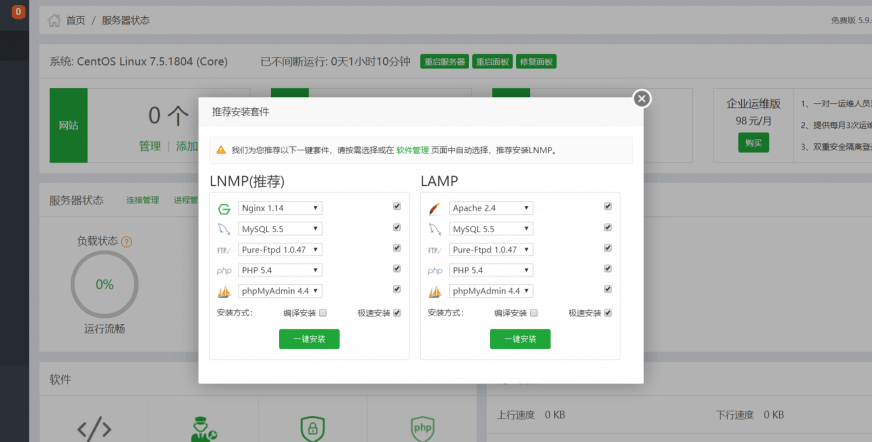
Task: Click the php shield software icon
Action: point(422,429)
